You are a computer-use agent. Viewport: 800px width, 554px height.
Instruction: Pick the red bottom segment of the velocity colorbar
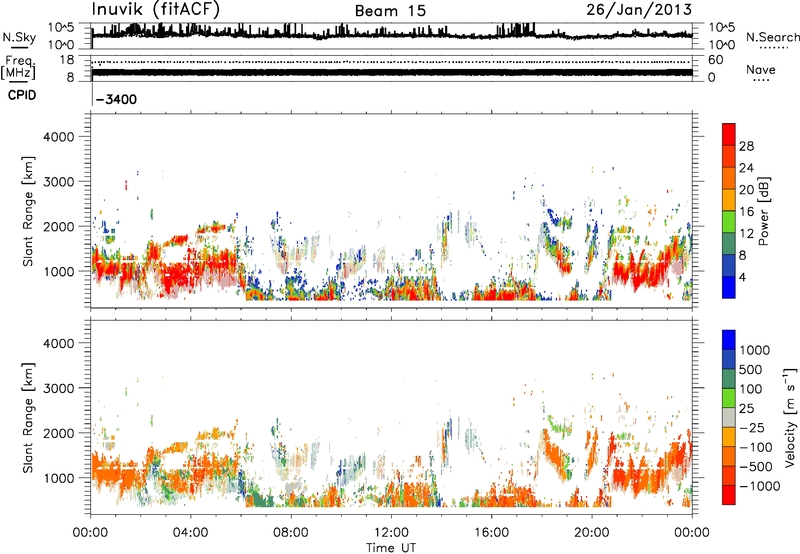(729, 495)
